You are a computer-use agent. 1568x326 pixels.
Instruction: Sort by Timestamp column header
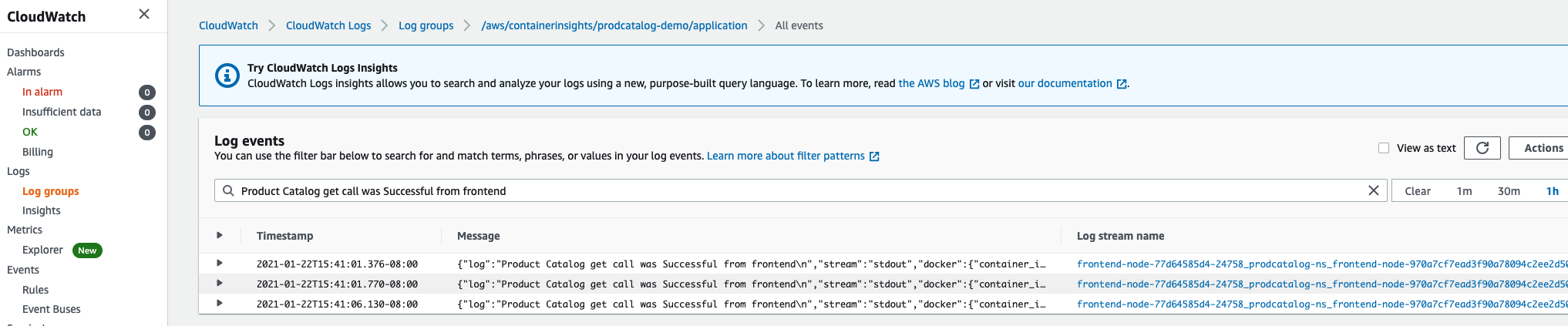(284, 236)
